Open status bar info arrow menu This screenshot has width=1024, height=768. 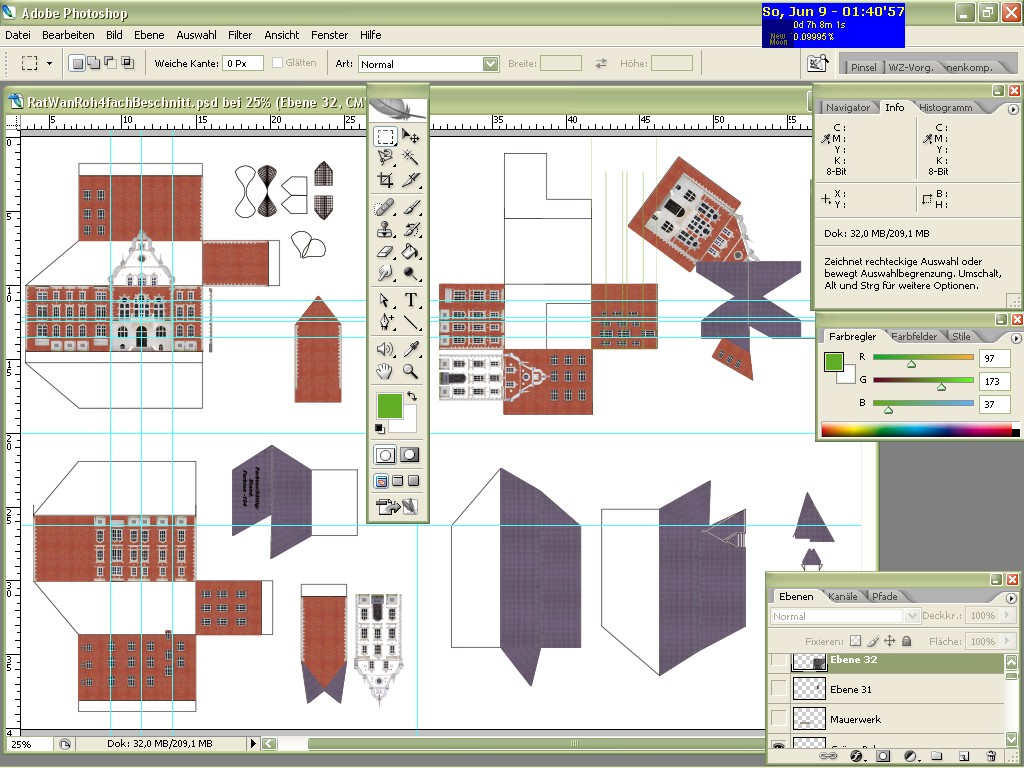tap(253, 743)
